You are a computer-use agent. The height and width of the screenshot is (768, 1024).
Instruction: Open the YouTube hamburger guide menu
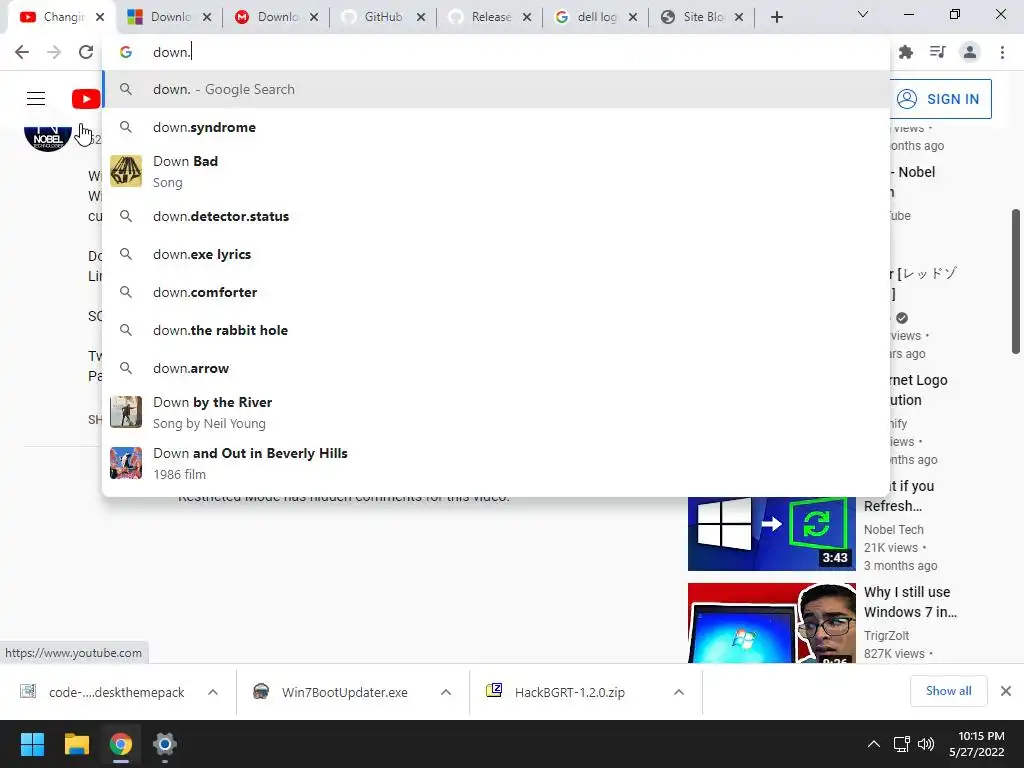36,99
